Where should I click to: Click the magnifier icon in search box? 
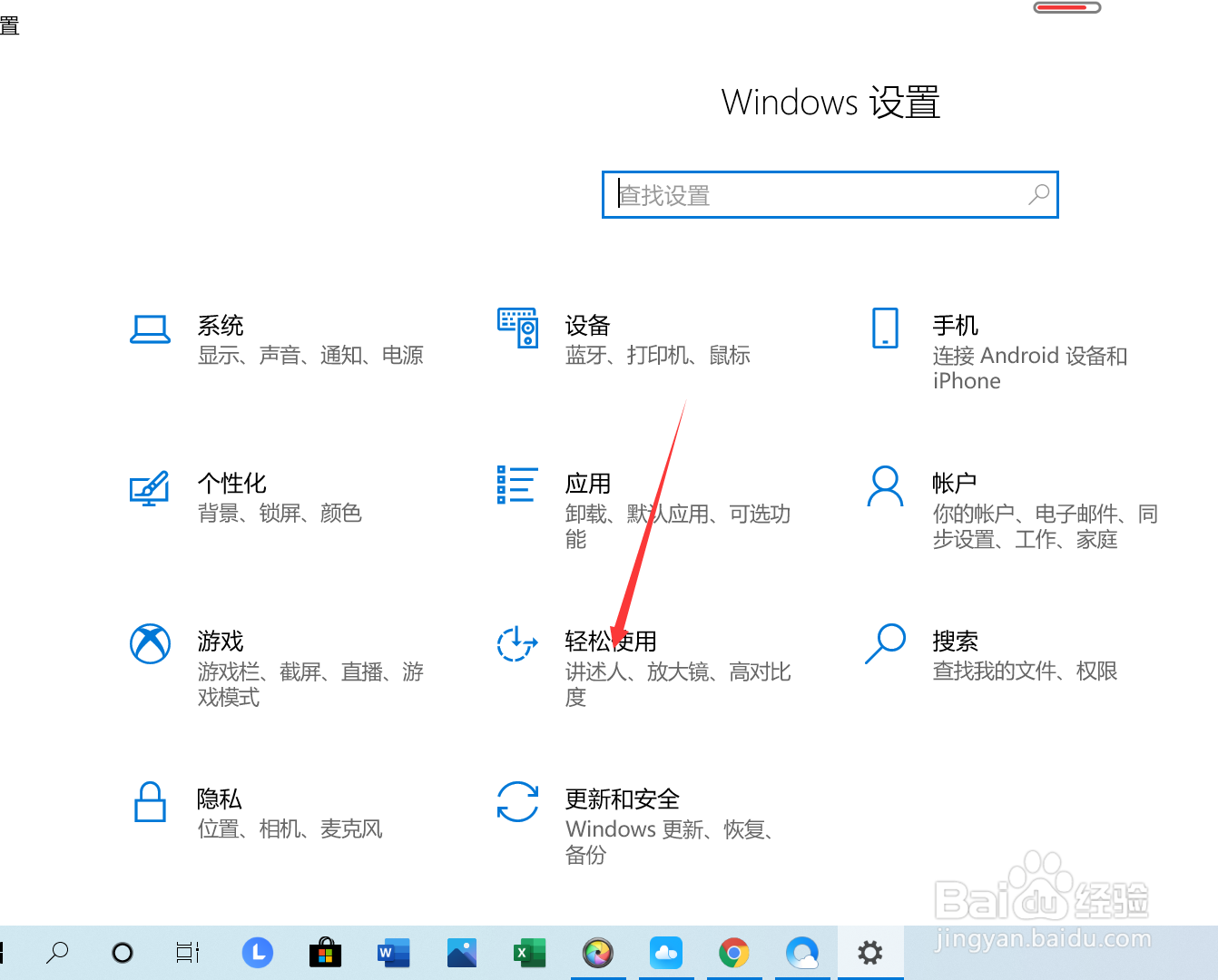[x=1038, y=195]
